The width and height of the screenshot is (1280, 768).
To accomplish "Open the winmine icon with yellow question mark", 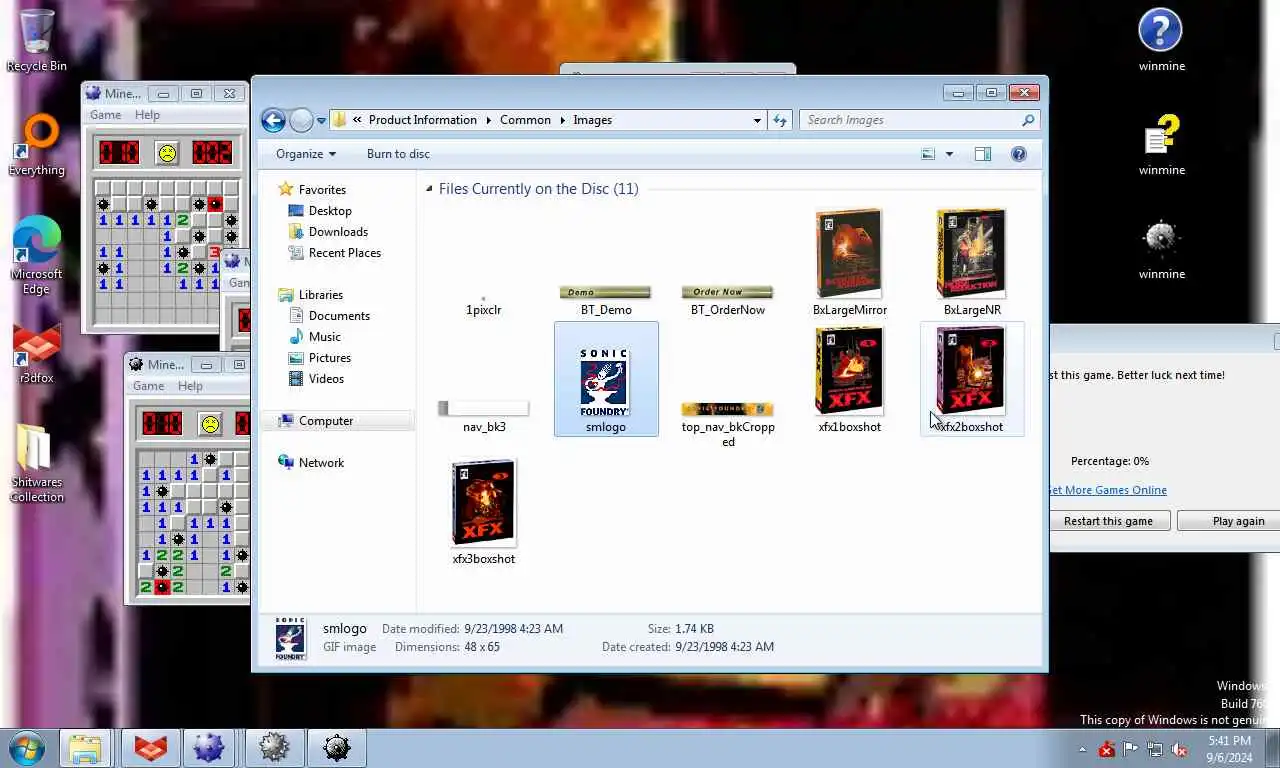I will click(x=1161, y=145).
